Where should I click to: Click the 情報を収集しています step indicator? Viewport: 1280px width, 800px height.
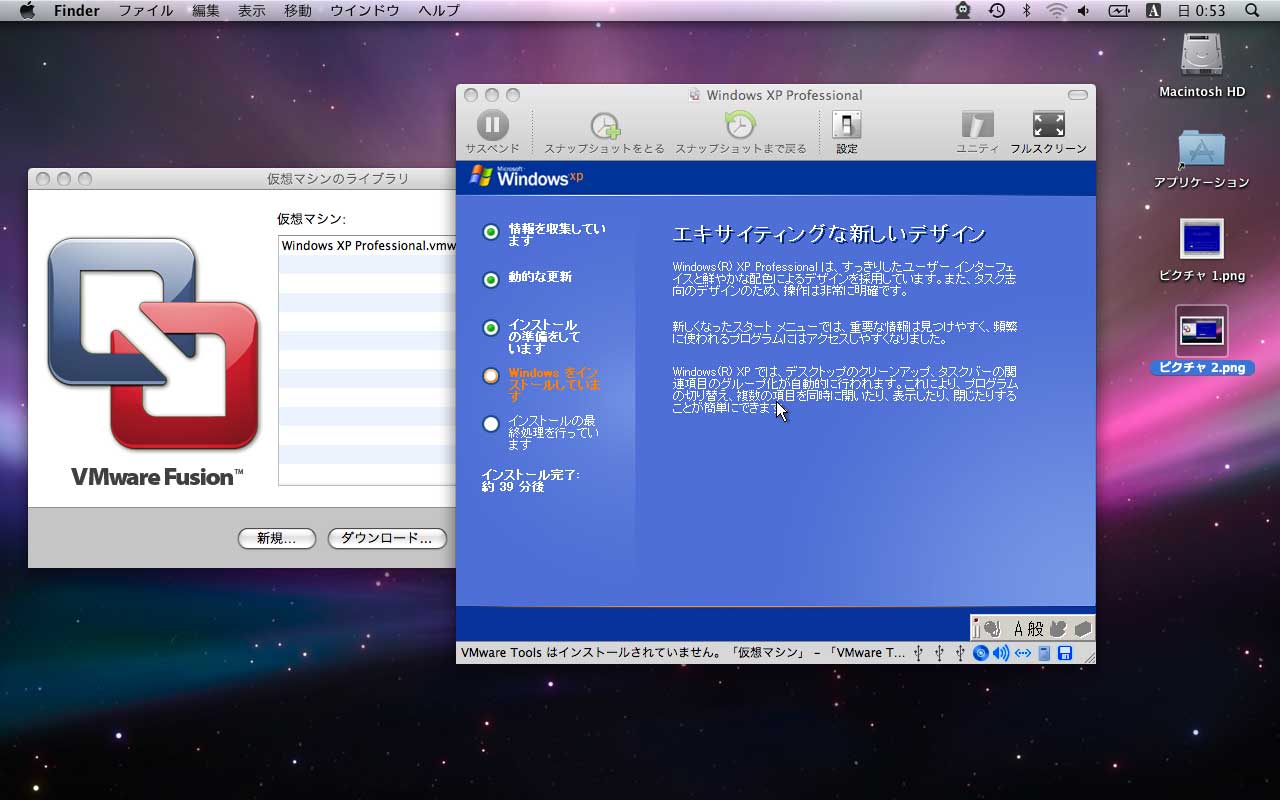(490, 232)
